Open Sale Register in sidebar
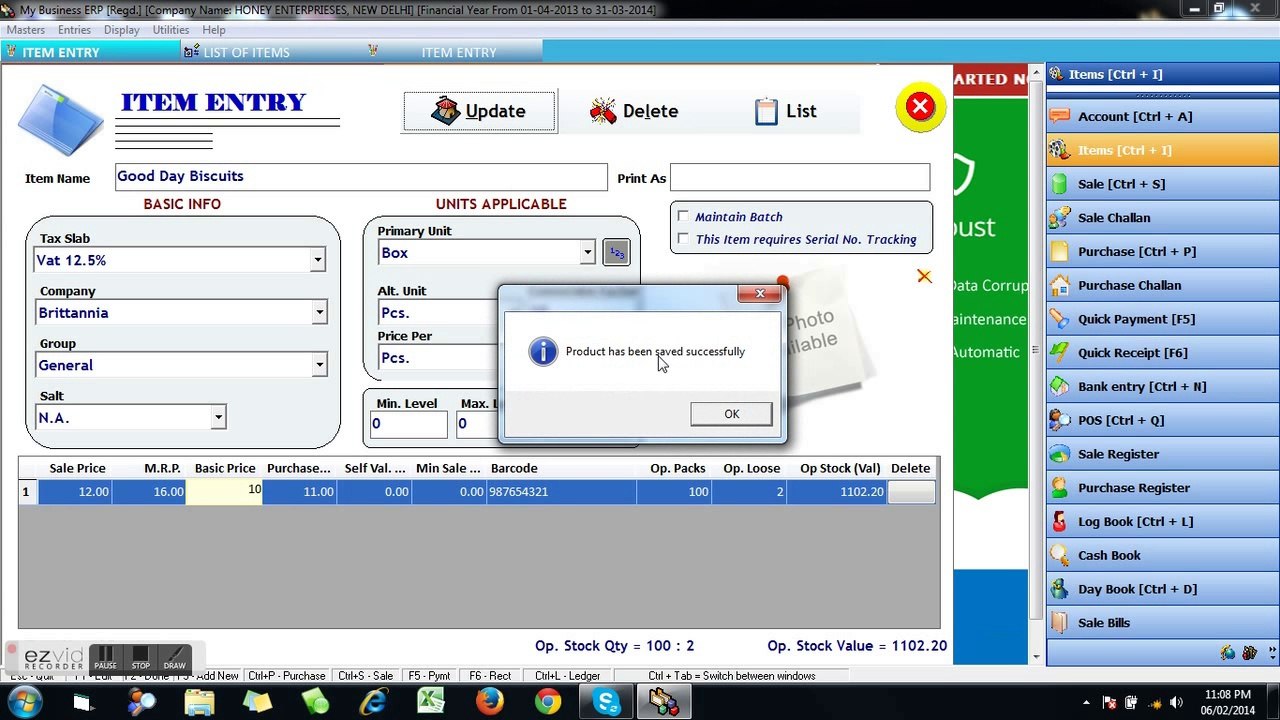This screenshot has height=720, width=1280. pos(1162,454)
